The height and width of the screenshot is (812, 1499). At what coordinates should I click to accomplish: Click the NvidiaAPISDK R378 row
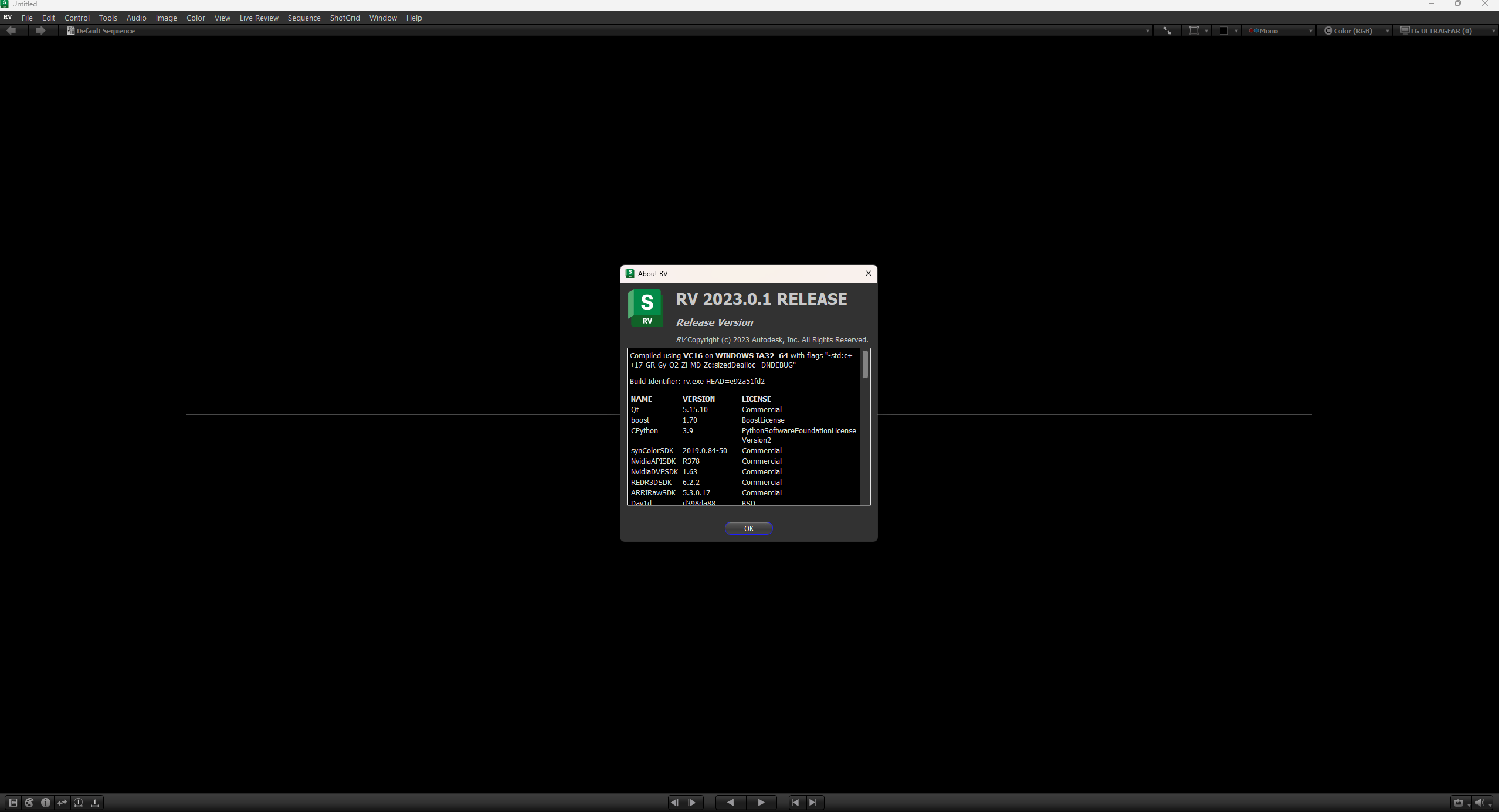tap(706, 461)
